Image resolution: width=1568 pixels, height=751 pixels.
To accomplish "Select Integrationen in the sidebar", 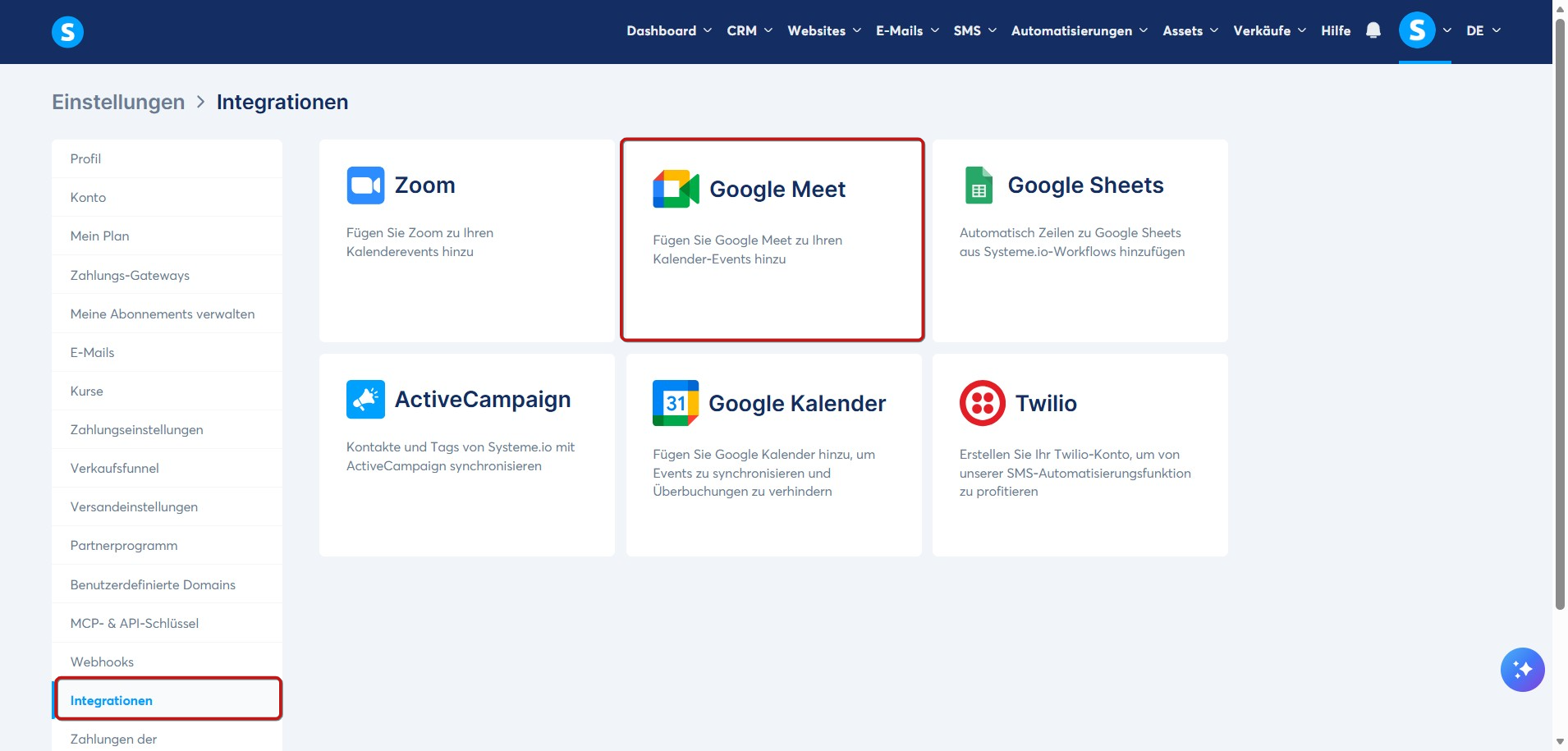I will (x=167, y=700).
